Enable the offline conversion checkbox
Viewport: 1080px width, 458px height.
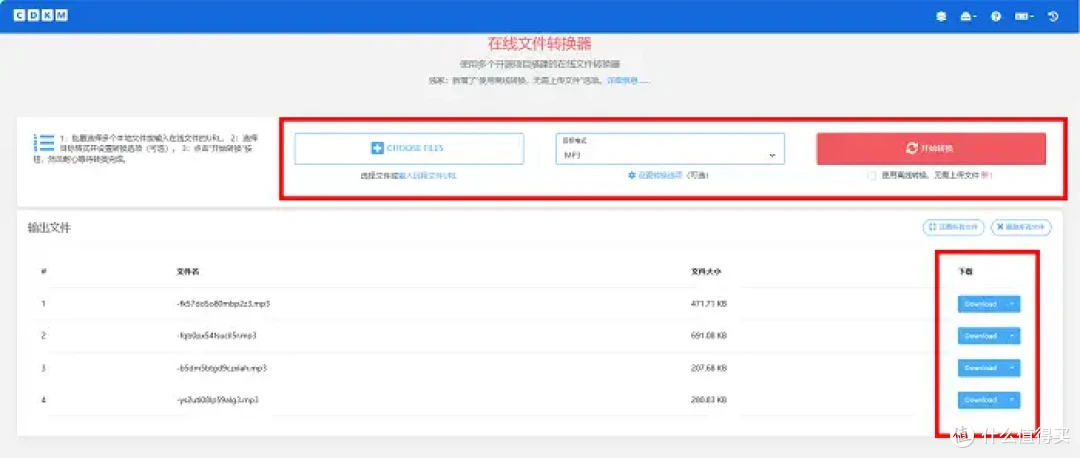point(872,176)
